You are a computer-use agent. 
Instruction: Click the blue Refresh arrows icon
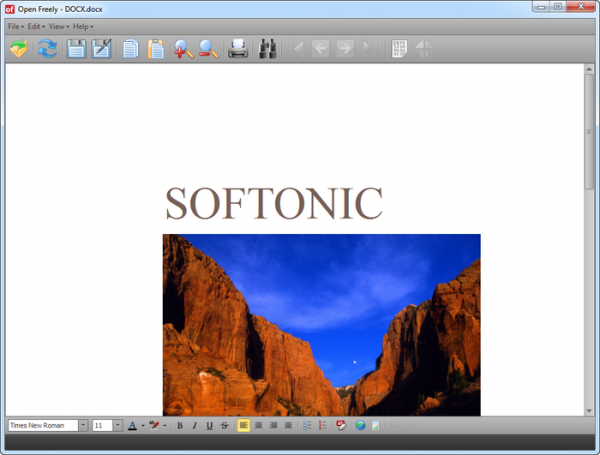[x=47, y=49]
